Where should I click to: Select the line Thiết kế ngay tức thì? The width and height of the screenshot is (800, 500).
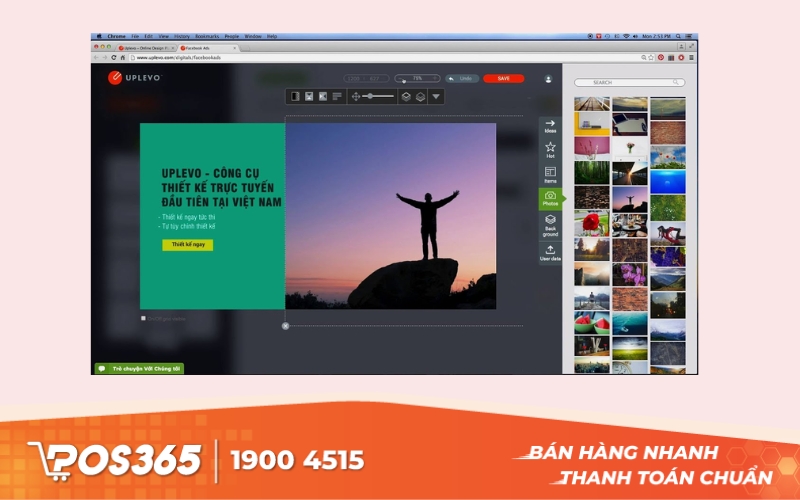[x=187, y=217]
